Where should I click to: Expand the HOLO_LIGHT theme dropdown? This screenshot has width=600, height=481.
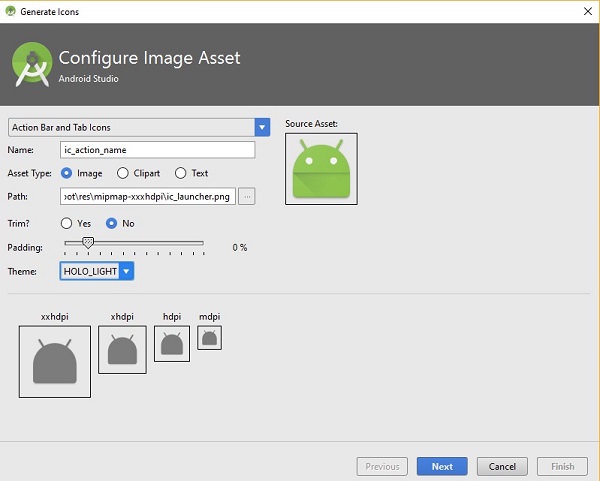tap(127, 271)
